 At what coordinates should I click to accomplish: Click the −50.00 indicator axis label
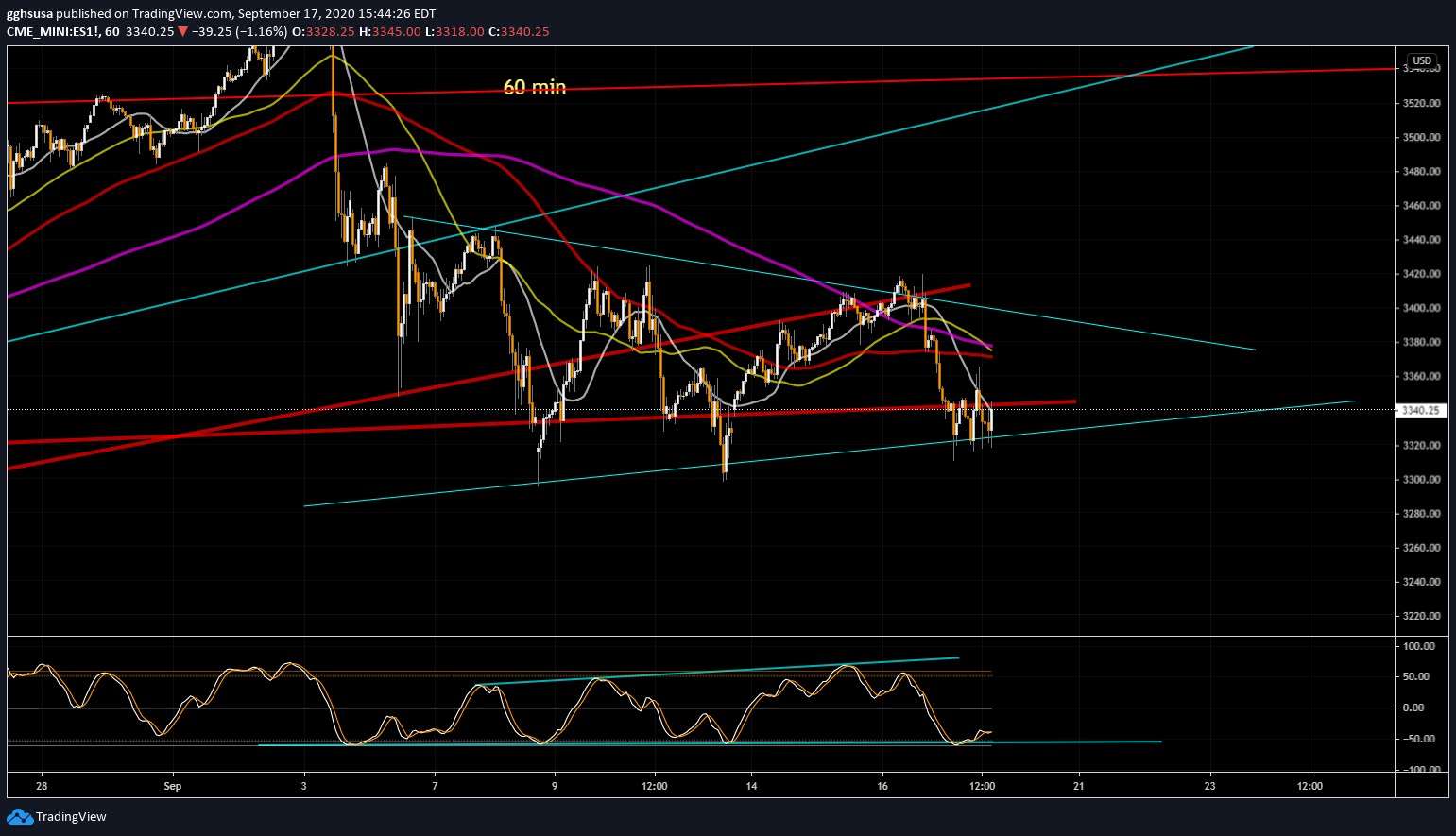pos(1418,739)
